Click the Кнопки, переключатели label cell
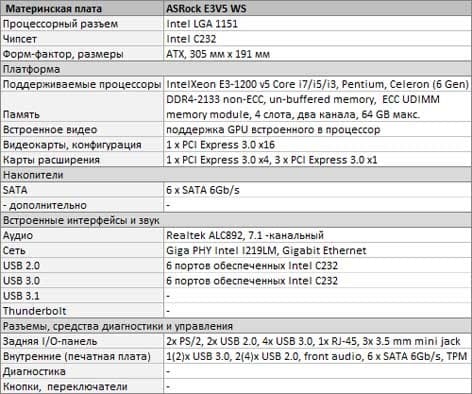This screenshot has width=472, height=394. (x=82, y=386)
